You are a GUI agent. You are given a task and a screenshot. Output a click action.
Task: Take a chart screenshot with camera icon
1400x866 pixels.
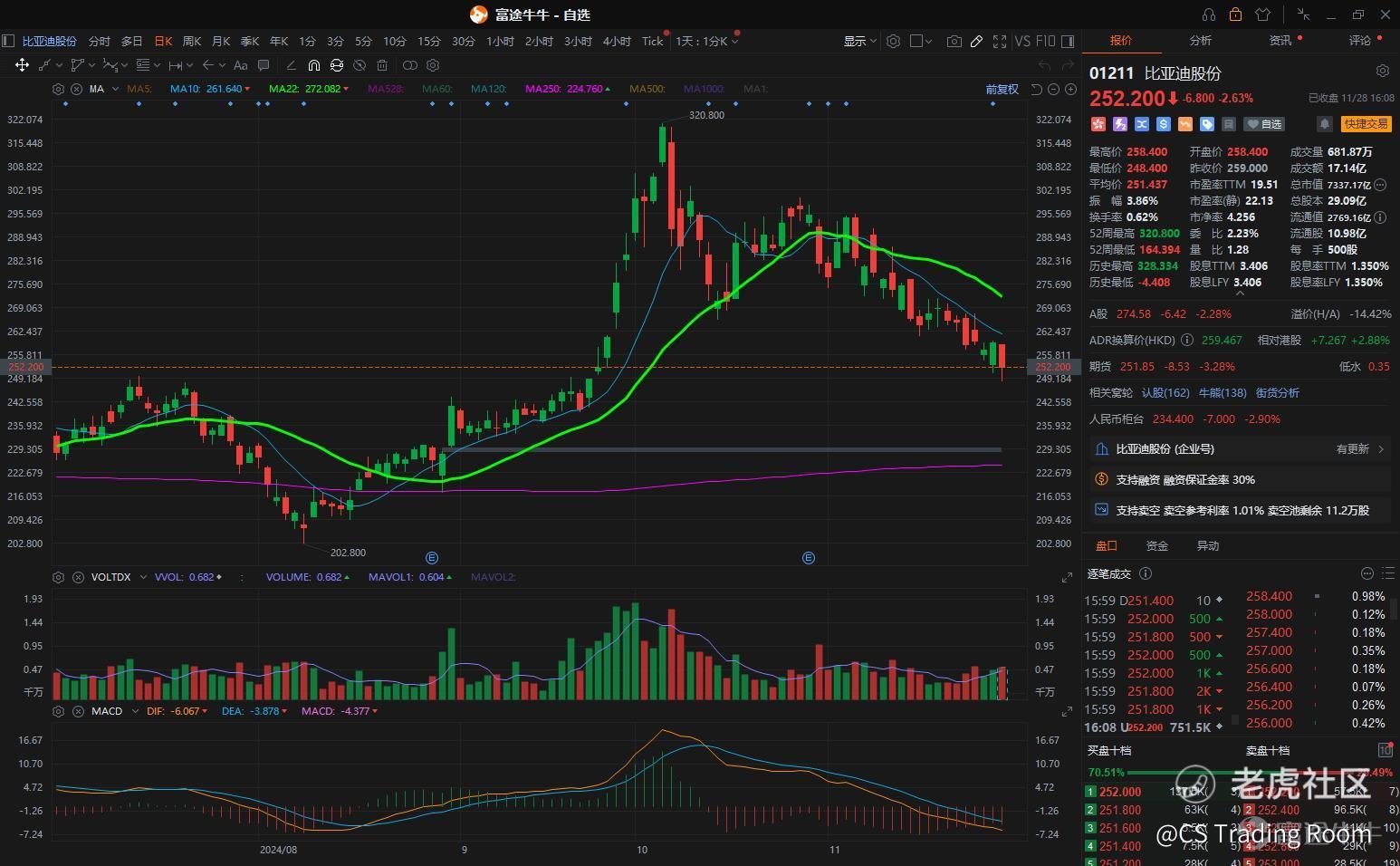[x=954, y=41]
